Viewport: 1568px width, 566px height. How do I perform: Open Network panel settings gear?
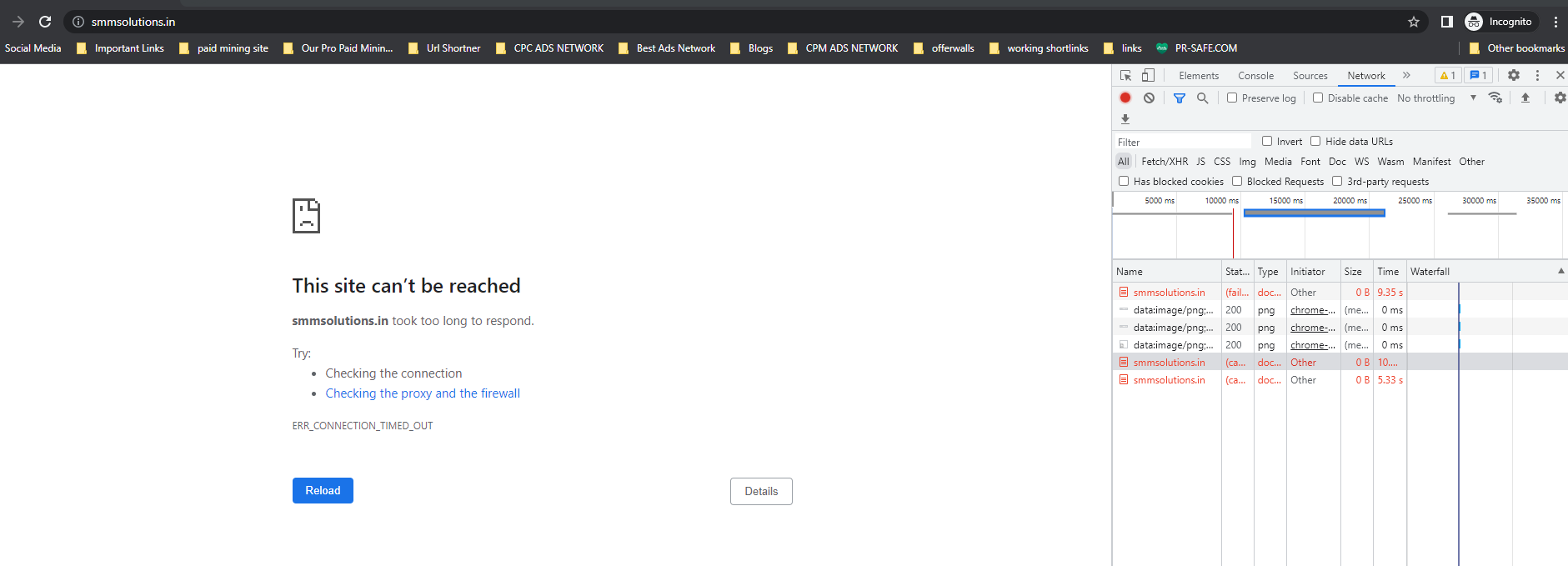[x=1560, y=98]
